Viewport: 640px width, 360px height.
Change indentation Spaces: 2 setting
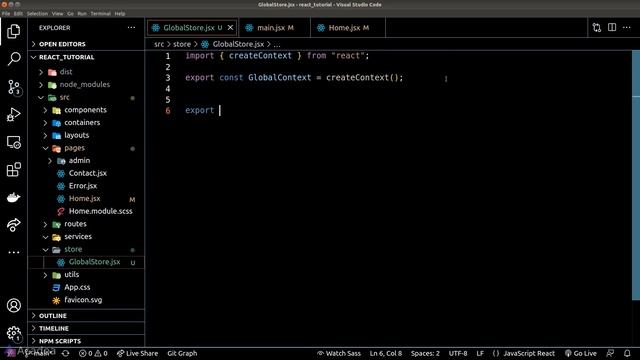(425, 353)
